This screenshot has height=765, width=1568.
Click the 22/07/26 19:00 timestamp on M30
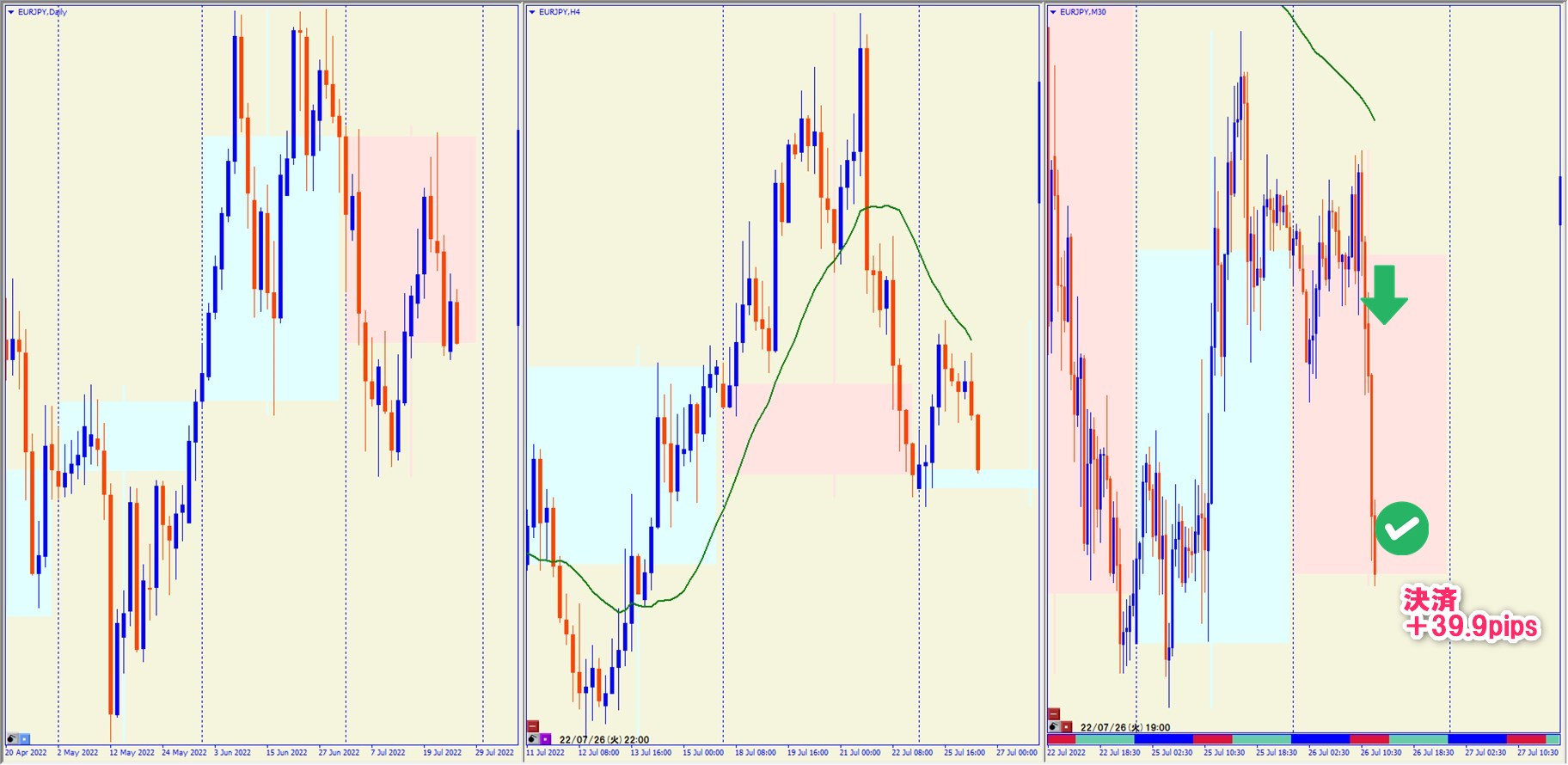(x=1124, y=727)
